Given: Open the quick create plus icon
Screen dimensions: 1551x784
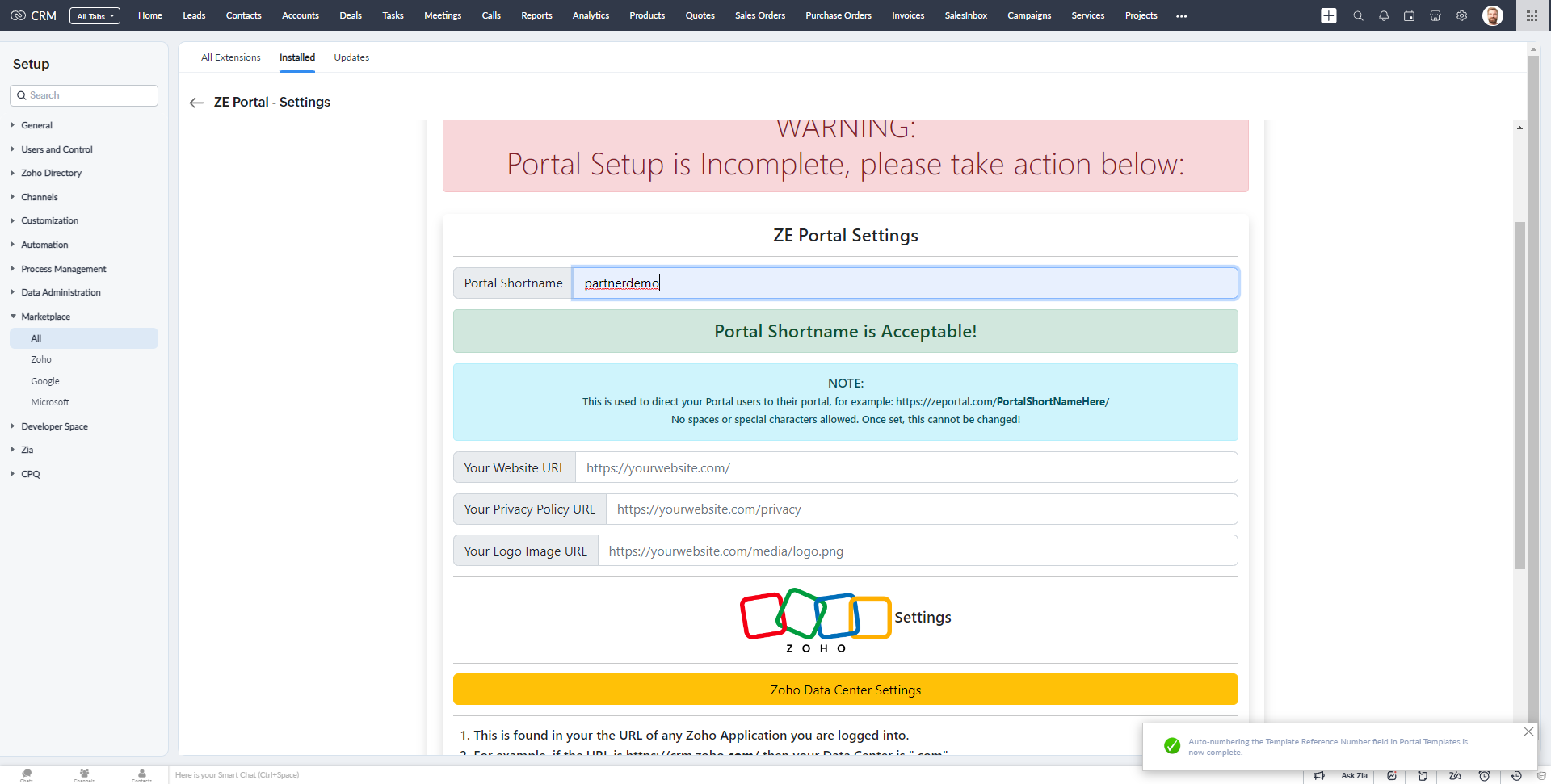Looking at the screenshot, I should 1329,15.
